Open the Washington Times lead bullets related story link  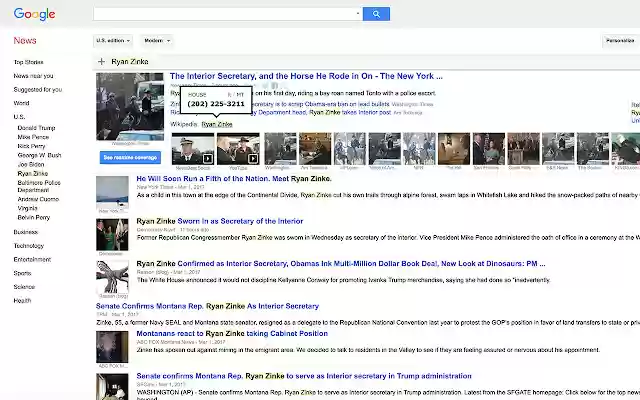(322, 104)
